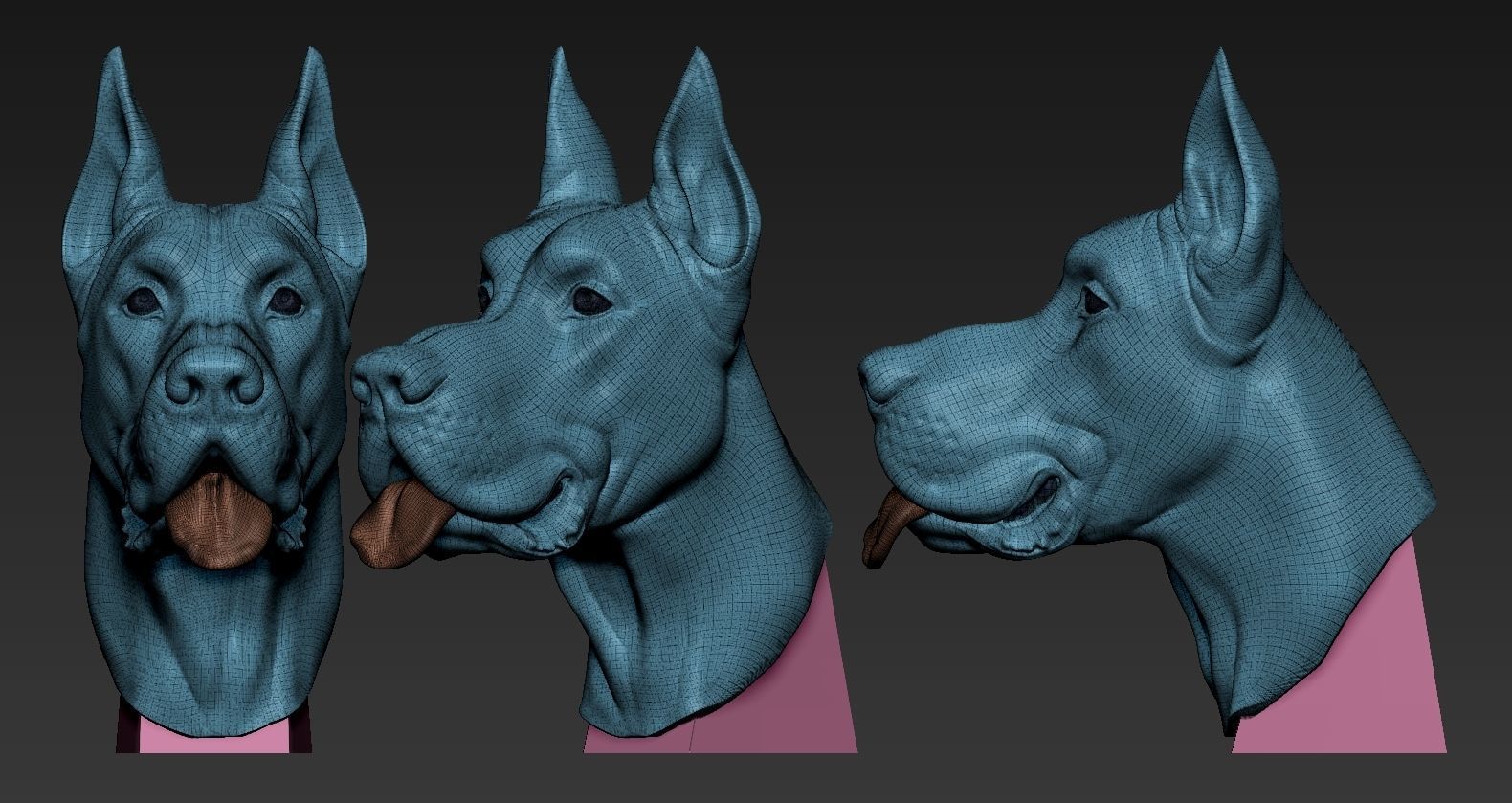Select the front-facing dog head model
The image size is (1512, 803).
[x=214, y=392]
